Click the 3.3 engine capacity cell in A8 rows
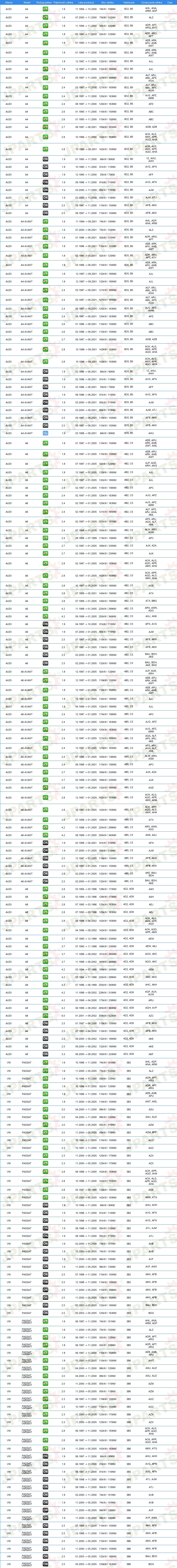The width and height of the screenshot is (177, 1568). point(63,1054)
